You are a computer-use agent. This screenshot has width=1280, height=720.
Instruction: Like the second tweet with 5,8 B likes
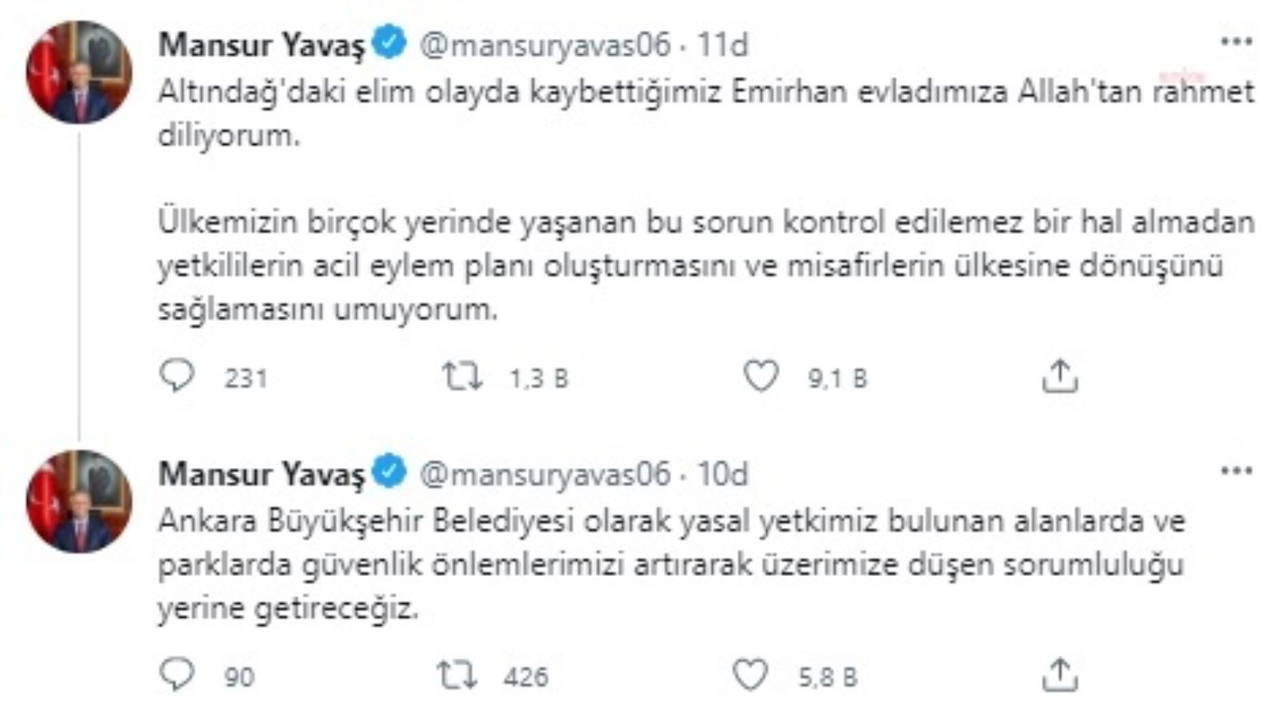[x=751, y=675]
